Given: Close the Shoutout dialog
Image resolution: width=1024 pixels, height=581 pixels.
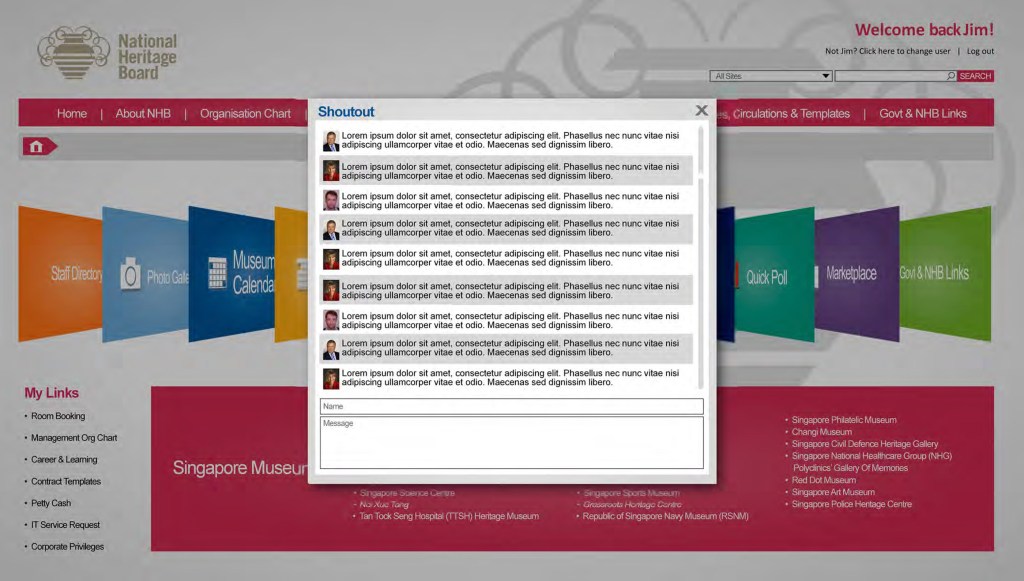Looking at the screenshot, I should pos(701,111).
